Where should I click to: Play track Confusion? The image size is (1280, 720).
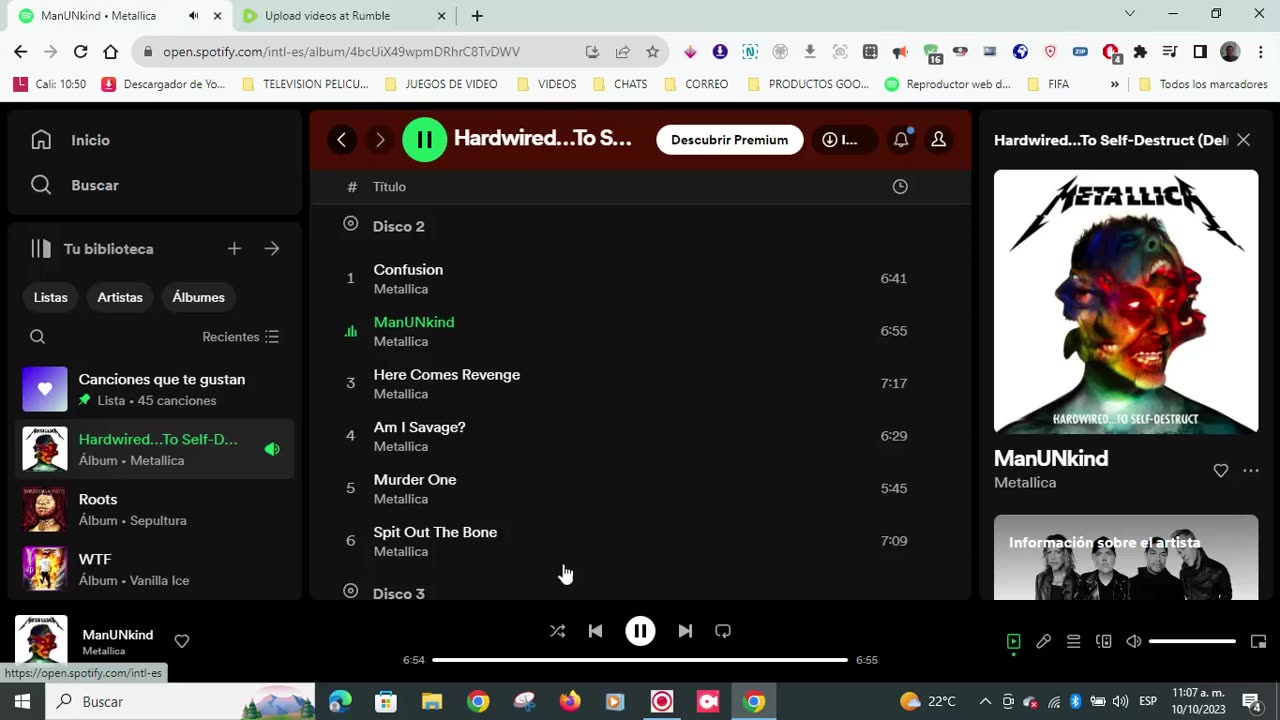click(x=640, y=278)
